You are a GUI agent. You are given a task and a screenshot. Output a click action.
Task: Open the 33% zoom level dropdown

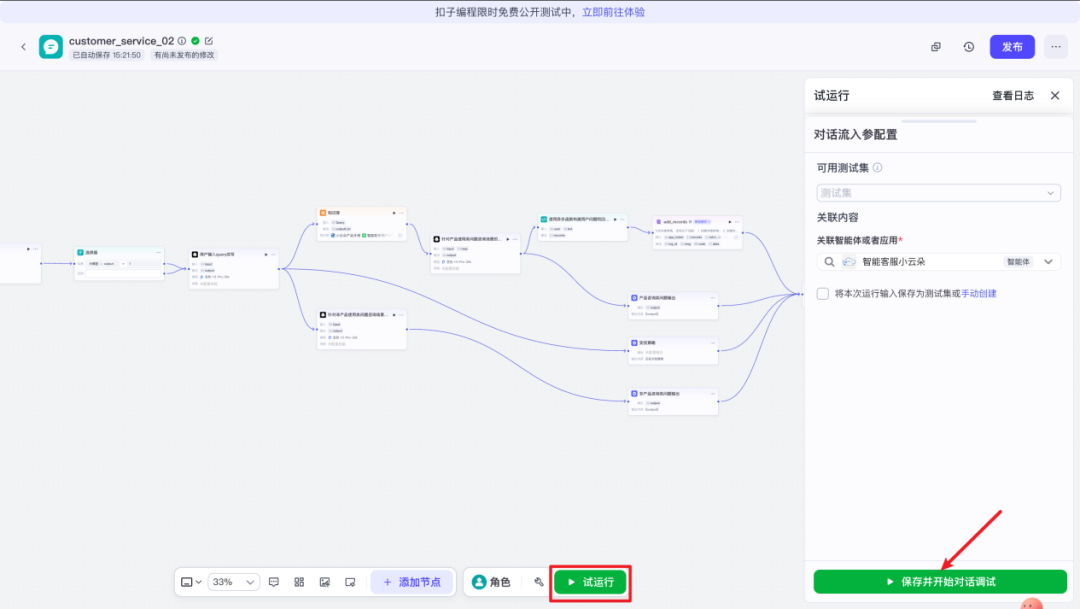[x=235, y=582]
